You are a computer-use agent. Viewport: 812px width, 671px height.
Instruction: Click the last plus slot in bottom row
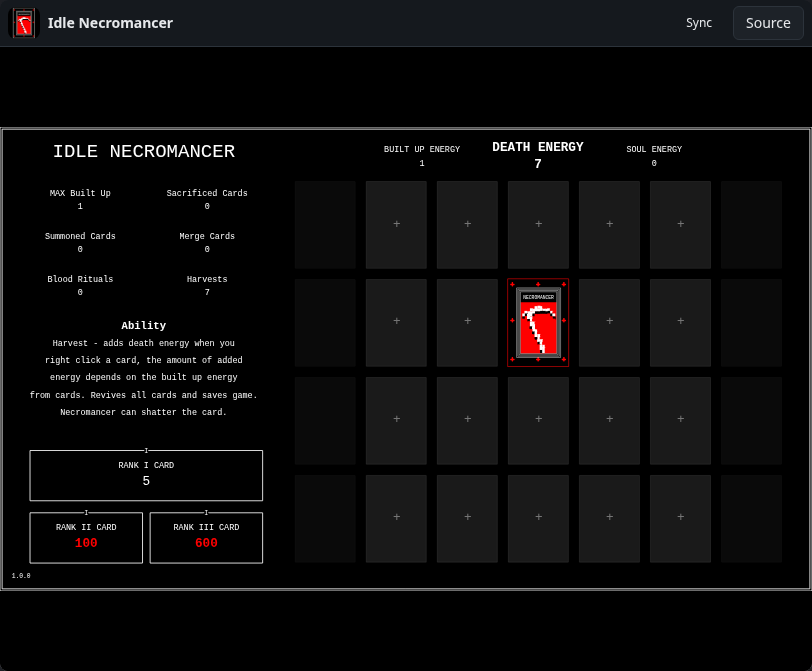coord(680,518)
